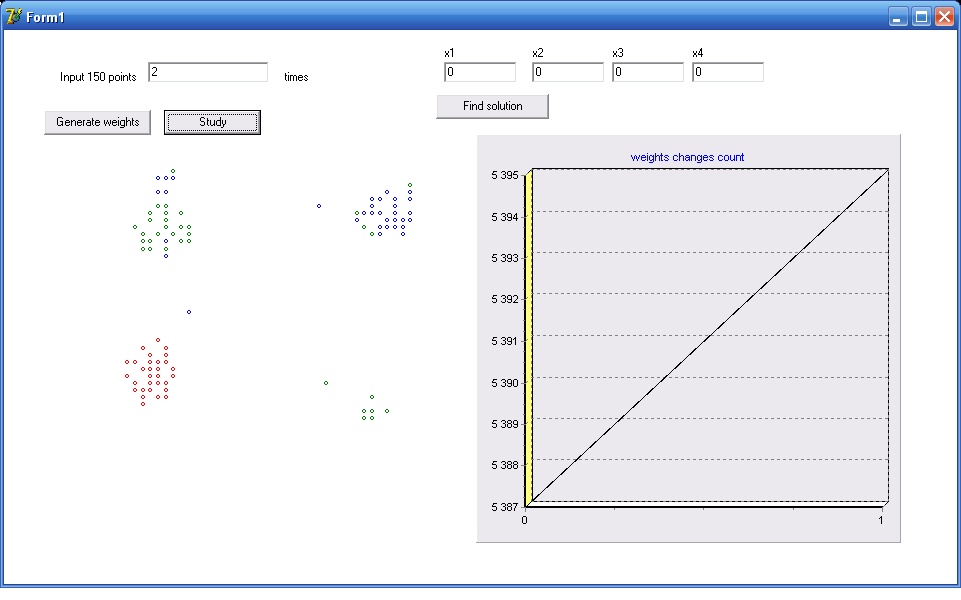Click into the x2 text box
The width and height of the screenshot is (961, 600).
point(568,72)
